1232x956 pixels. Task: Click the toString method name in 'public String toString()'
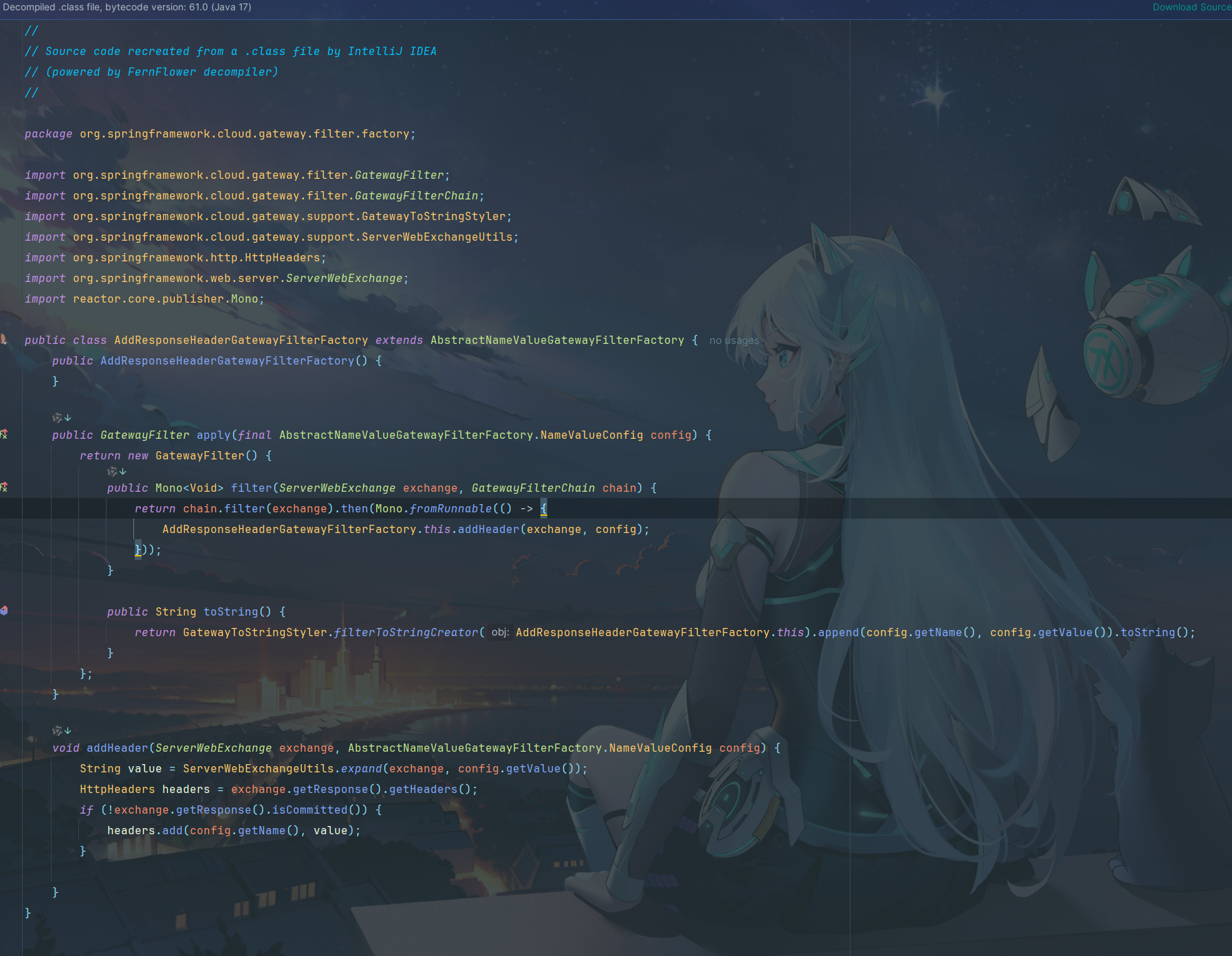[x=231, y=612]
